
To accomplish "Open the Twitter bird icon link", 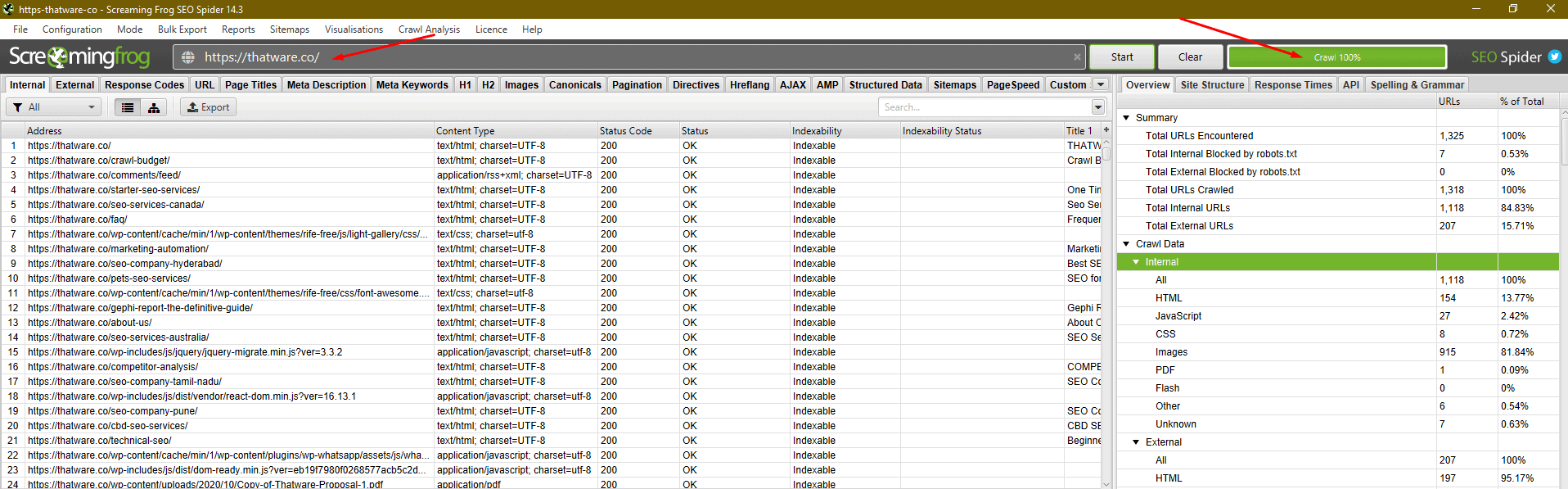I will pos(1554,57).
